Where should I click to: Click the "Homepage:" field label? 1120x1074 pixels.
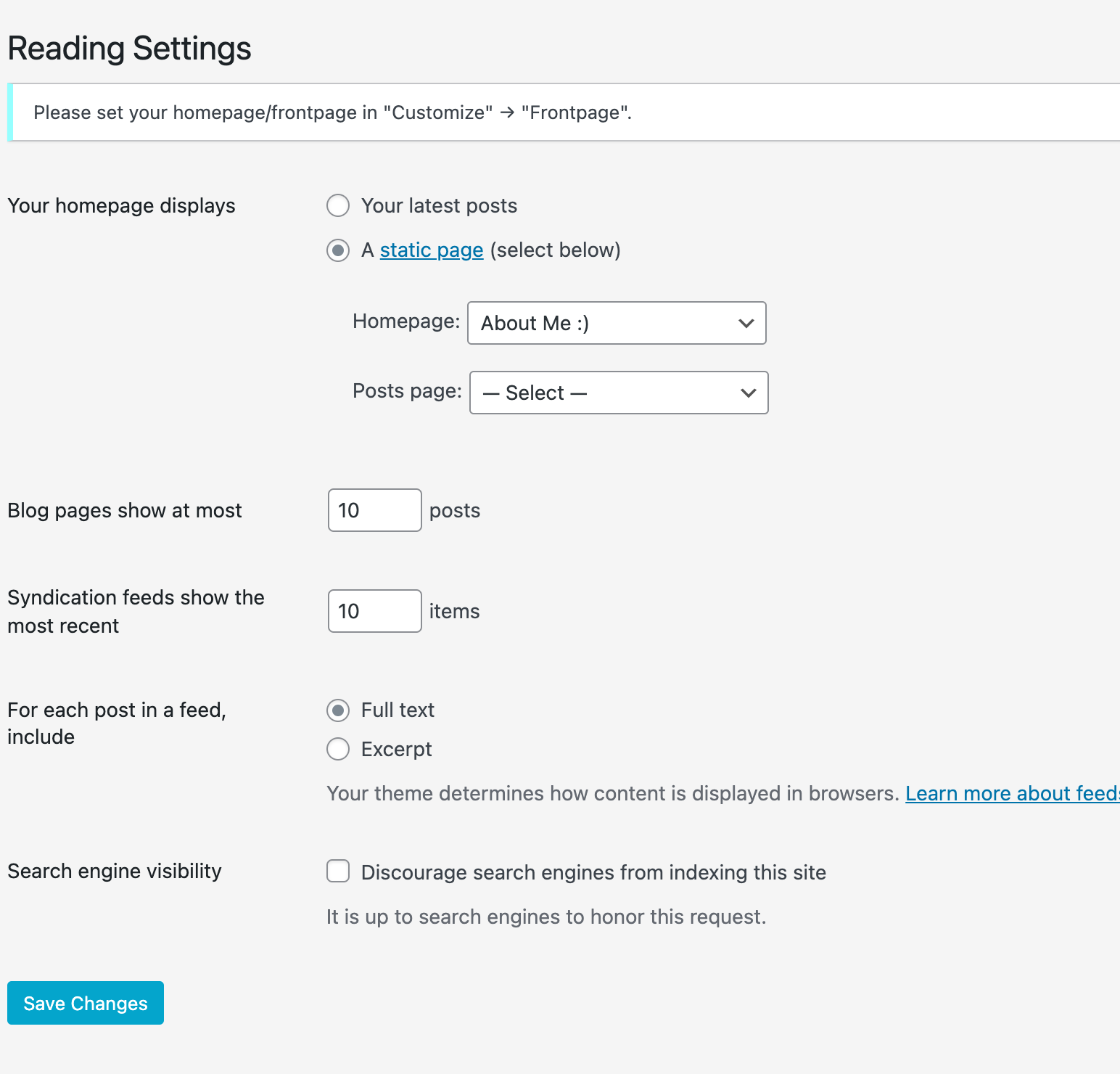click(x=406, y=321)
